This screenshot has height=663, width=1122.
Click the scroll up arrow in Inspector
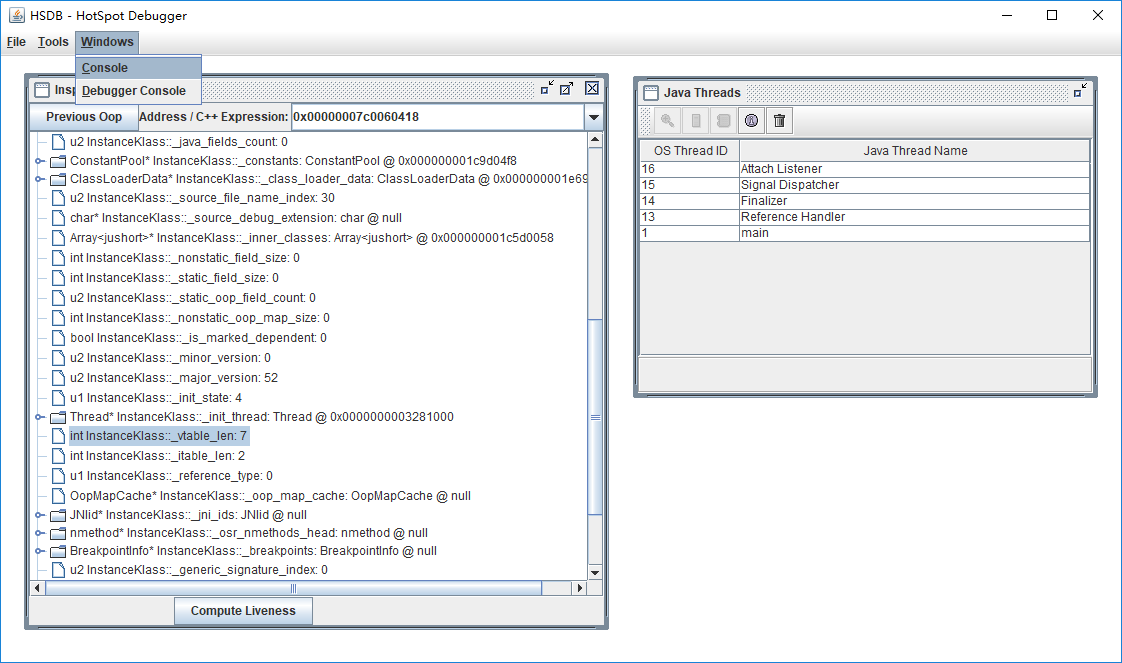pos(595,141)
